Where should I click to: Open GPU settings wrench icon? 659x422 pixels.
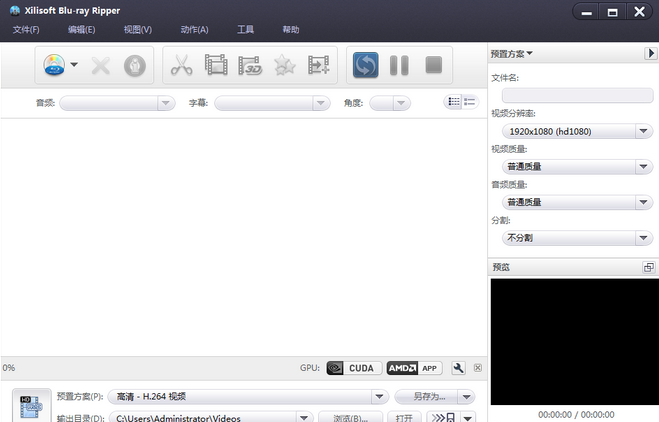pyautogui.click(x=459, y=368)
